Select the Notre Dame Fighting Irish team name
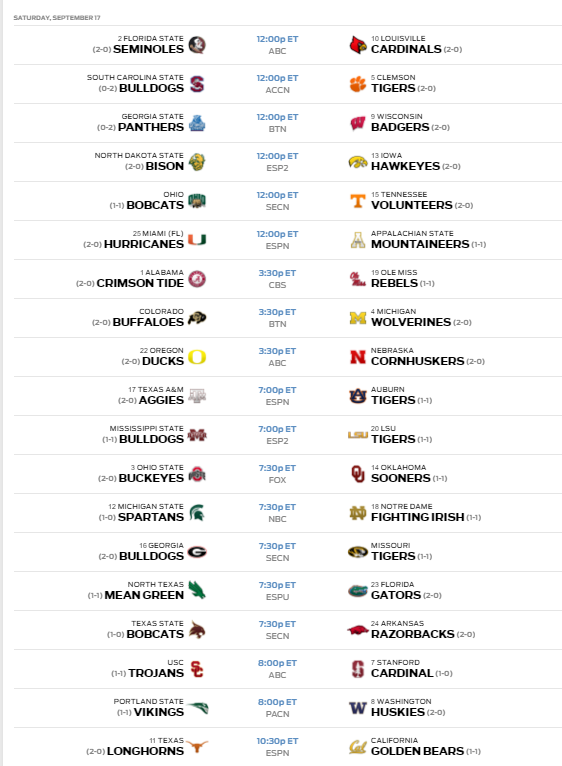 click(417, 517)
